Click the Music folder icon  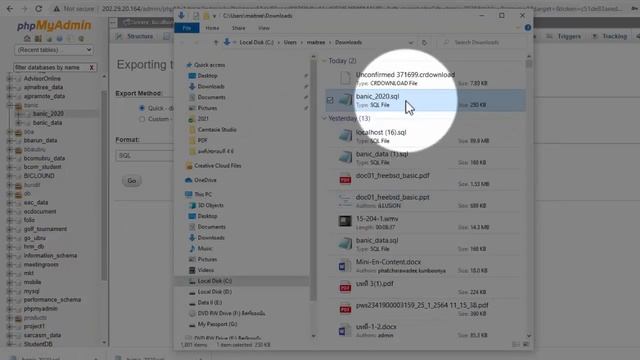192,248
